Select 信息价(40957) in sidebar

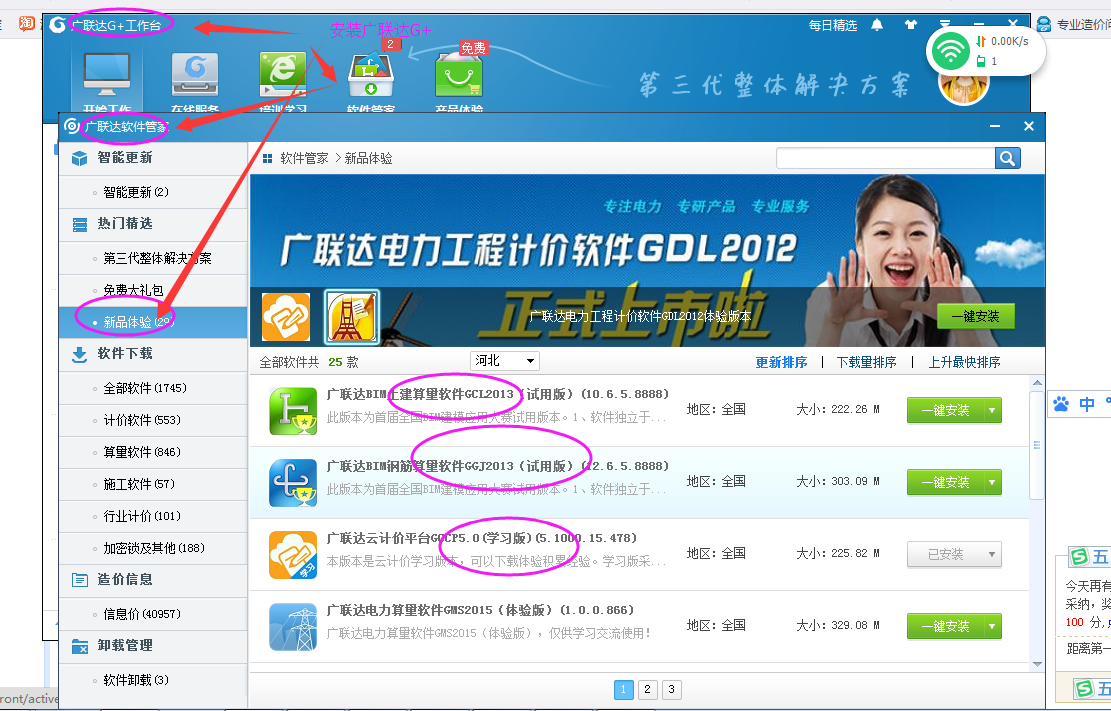(153, 614)
